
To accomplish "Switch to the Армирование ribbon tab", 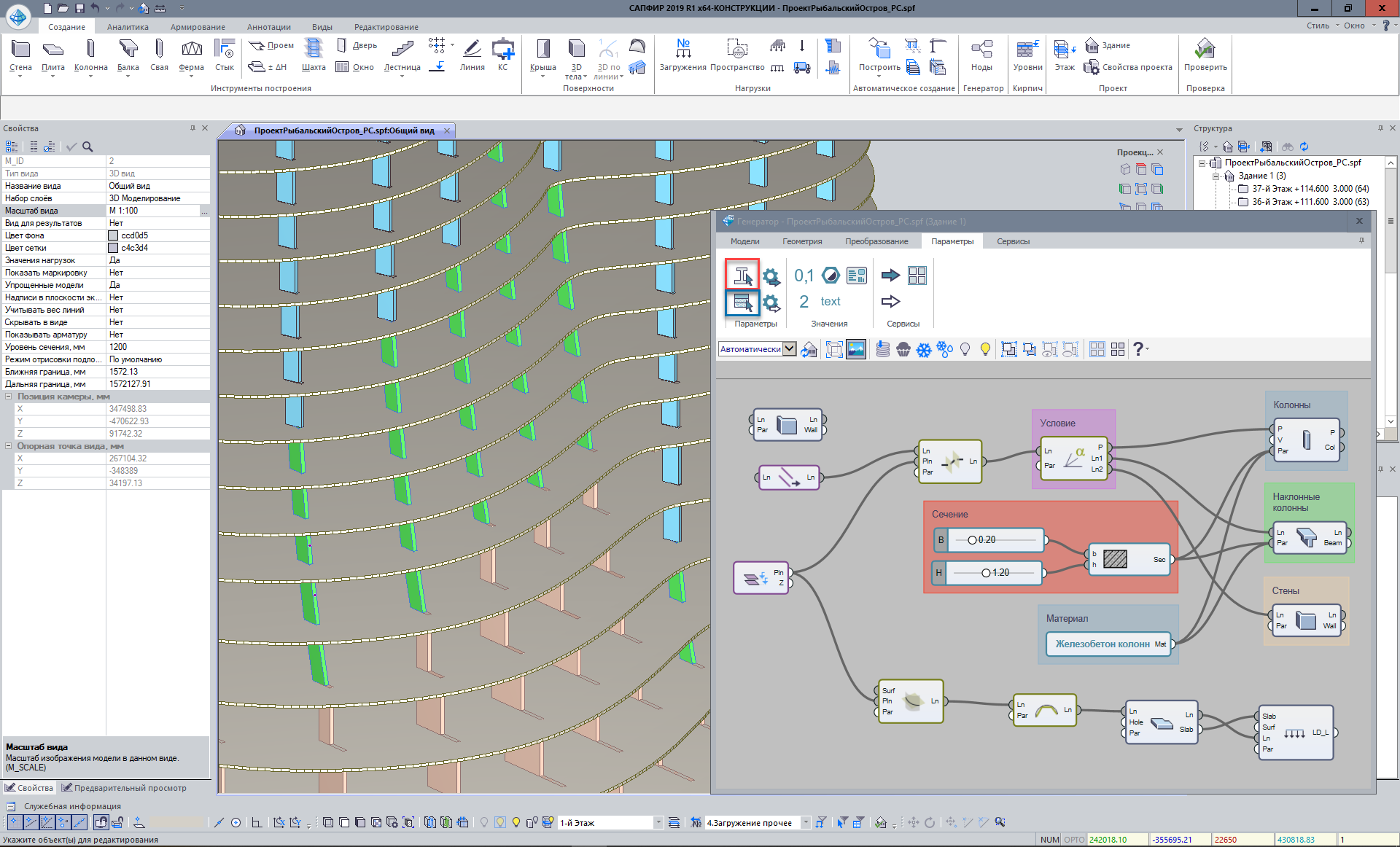I will point(198,27).
